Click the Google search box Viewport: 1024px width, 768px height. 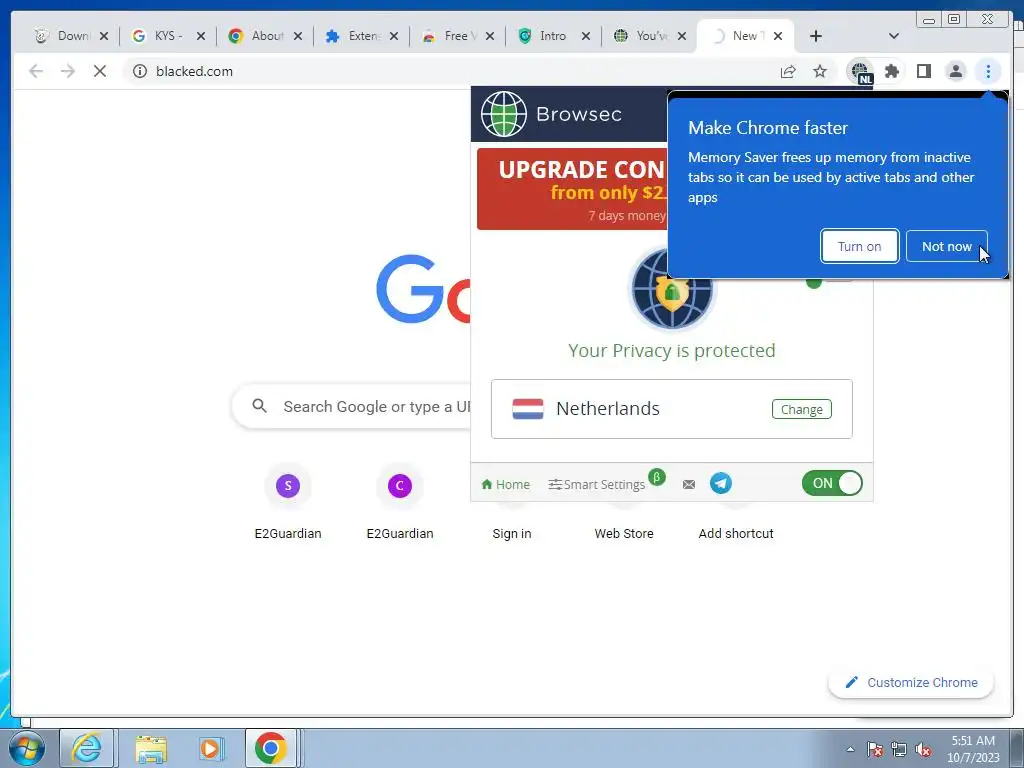[353, 406]
